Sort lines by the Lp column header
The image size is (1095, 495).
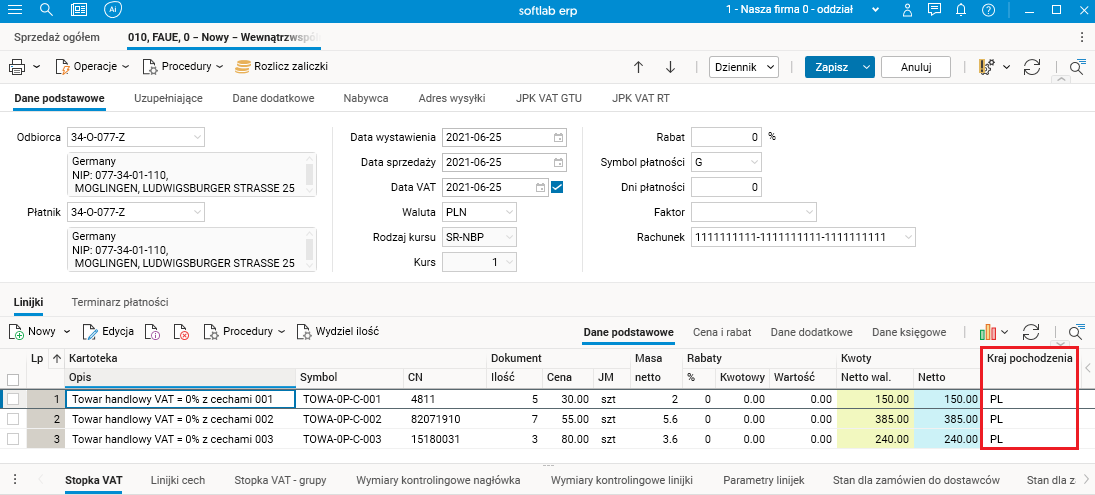[x=37, y=358]
